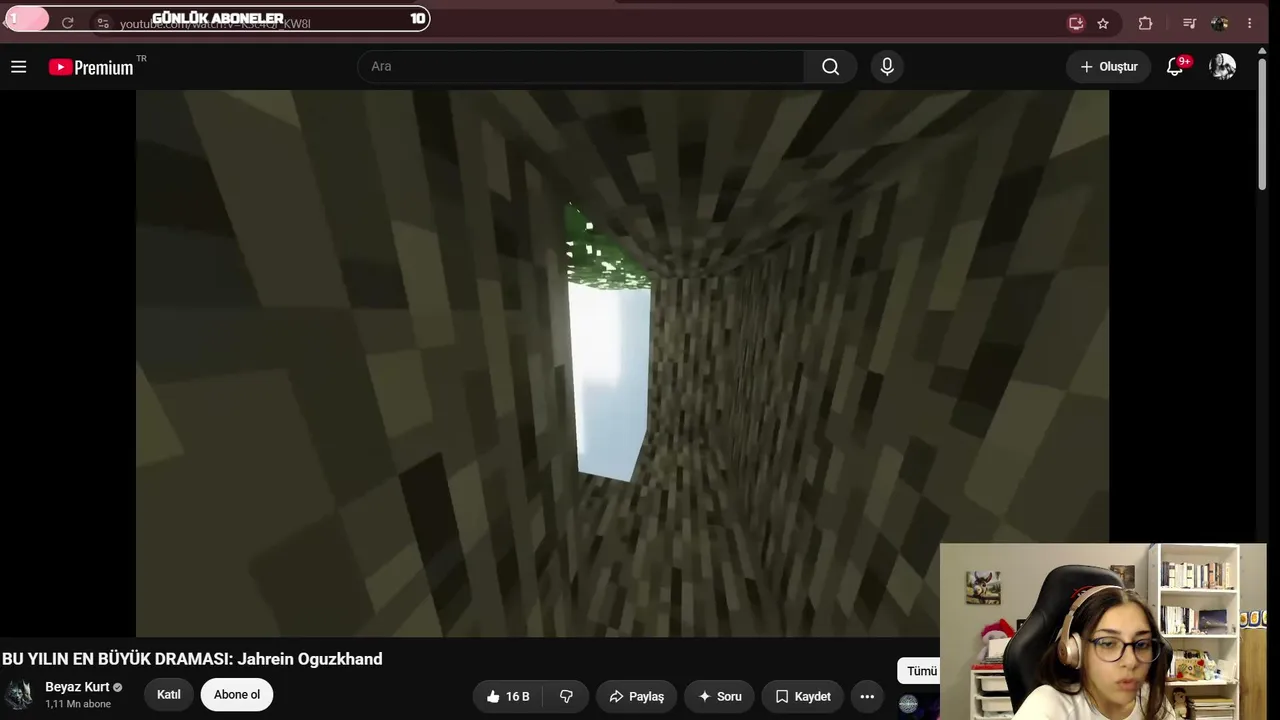Dislike the video
The width and height of the screenshot is (1280, 720).
(x=566, y=696)
